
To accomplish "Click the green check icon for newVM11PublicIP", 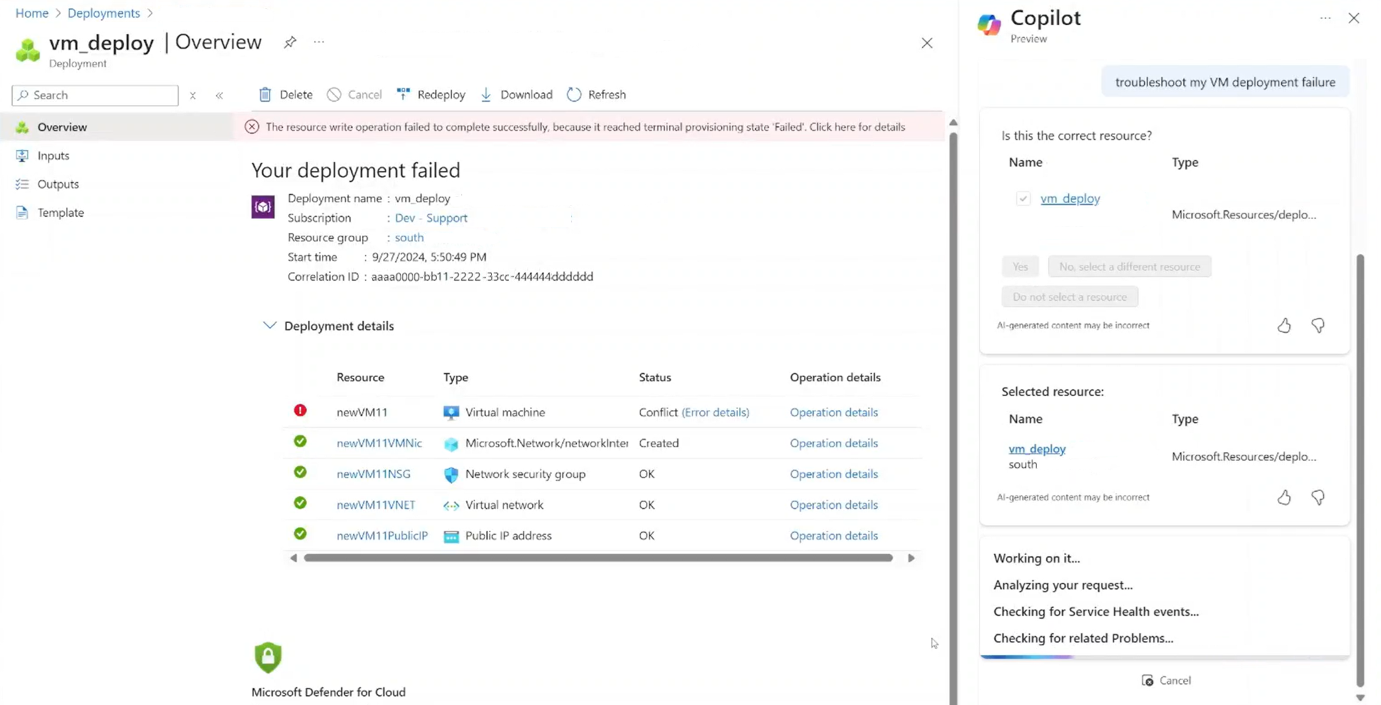I will (x=300, y=534).
